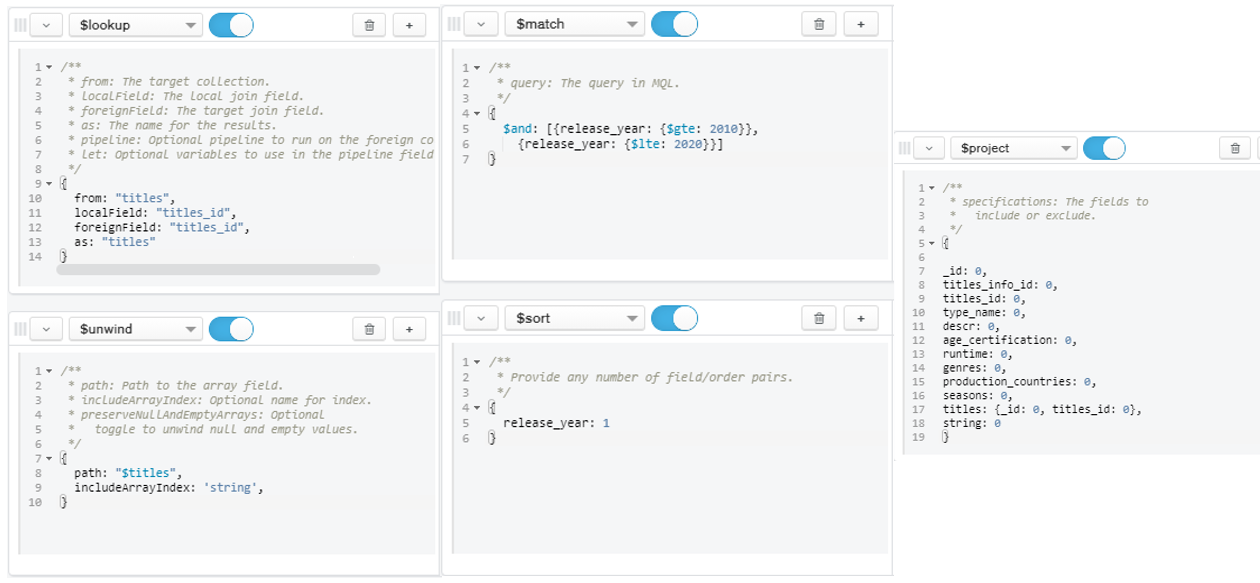Grab the $lookup stage drag handle
The height and width of the screenshot is (583, 1260).
20,25
